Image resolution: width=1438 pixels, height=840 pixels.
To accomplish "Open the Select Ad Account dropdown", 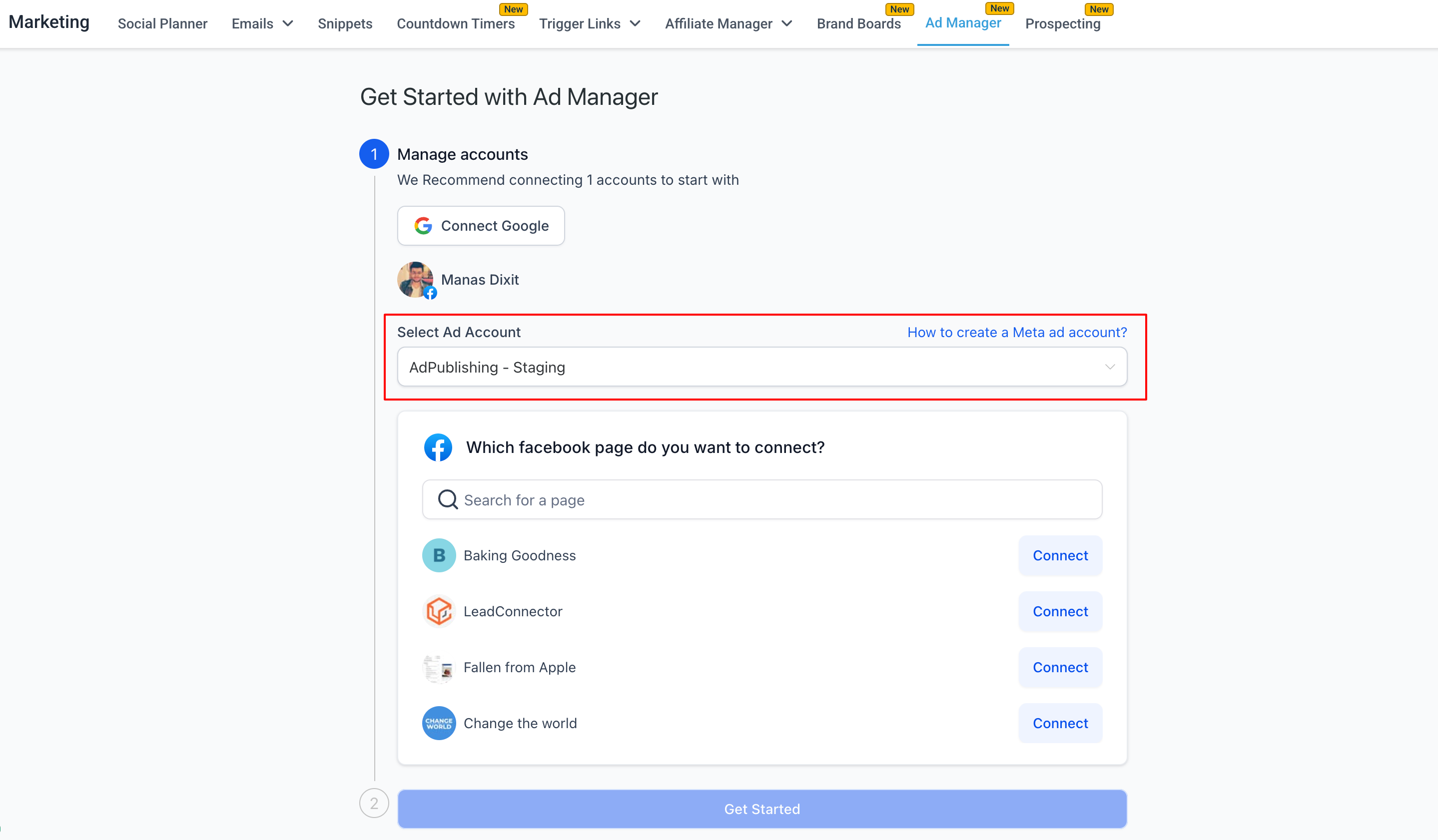I will click(x=762, y=367).
